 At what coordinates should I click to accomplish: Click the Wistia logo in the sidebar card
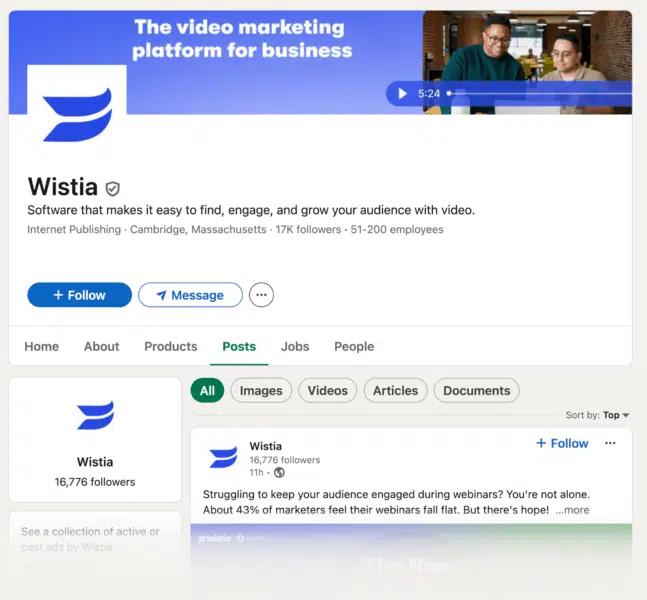tap(95, 415)
